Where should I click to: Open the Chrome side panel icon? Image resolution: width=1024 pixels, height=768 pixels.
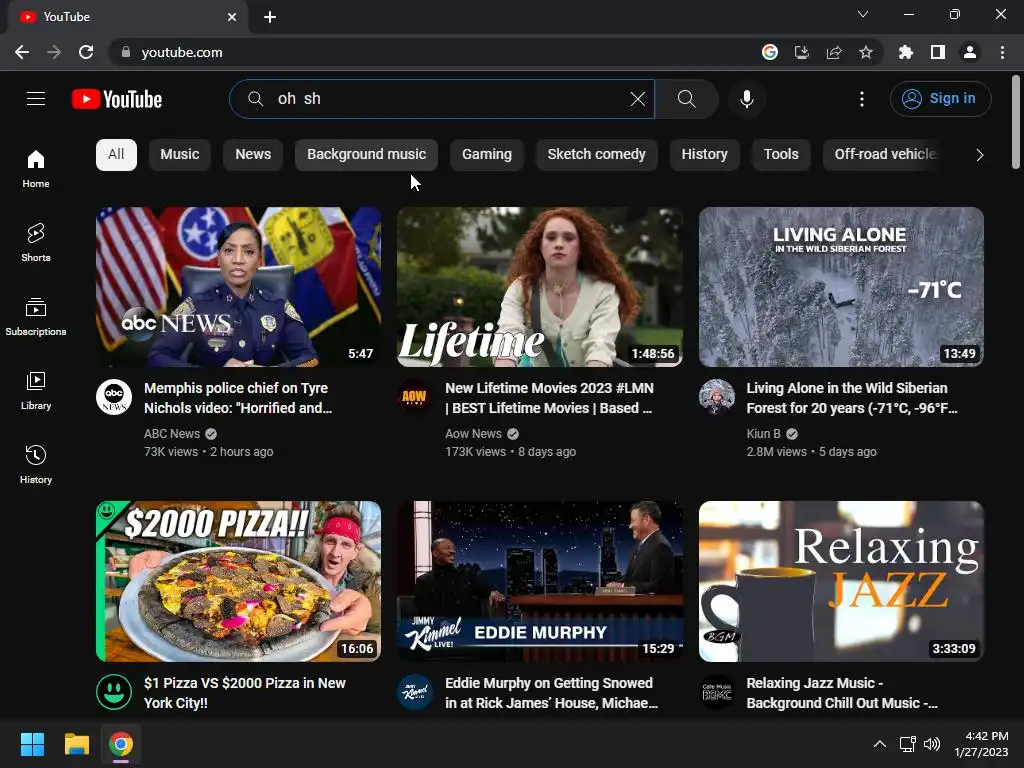coord(937,52)
